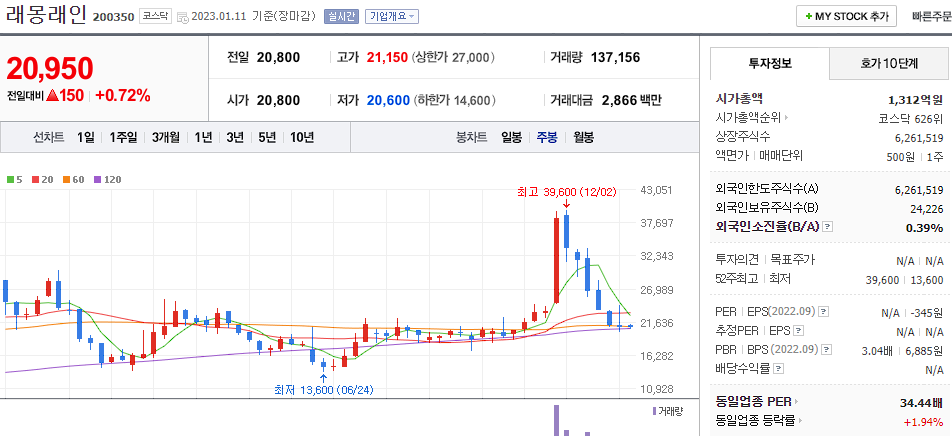Click the help icon next to 외국인소진율(B/A)
Screen dimensions: 952x436
pos(828,227)
